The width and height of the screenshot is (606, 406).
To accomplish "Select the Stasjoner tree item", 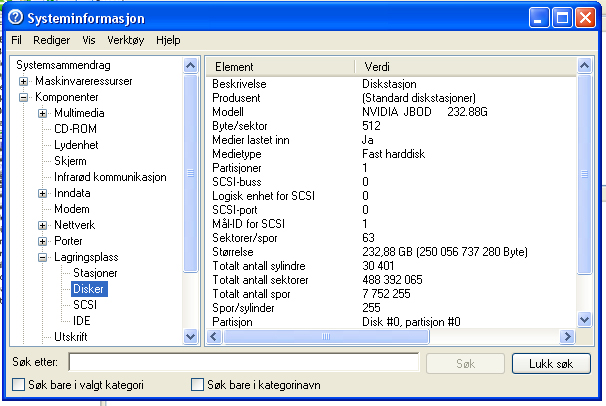I will click(x=95, y=273).
